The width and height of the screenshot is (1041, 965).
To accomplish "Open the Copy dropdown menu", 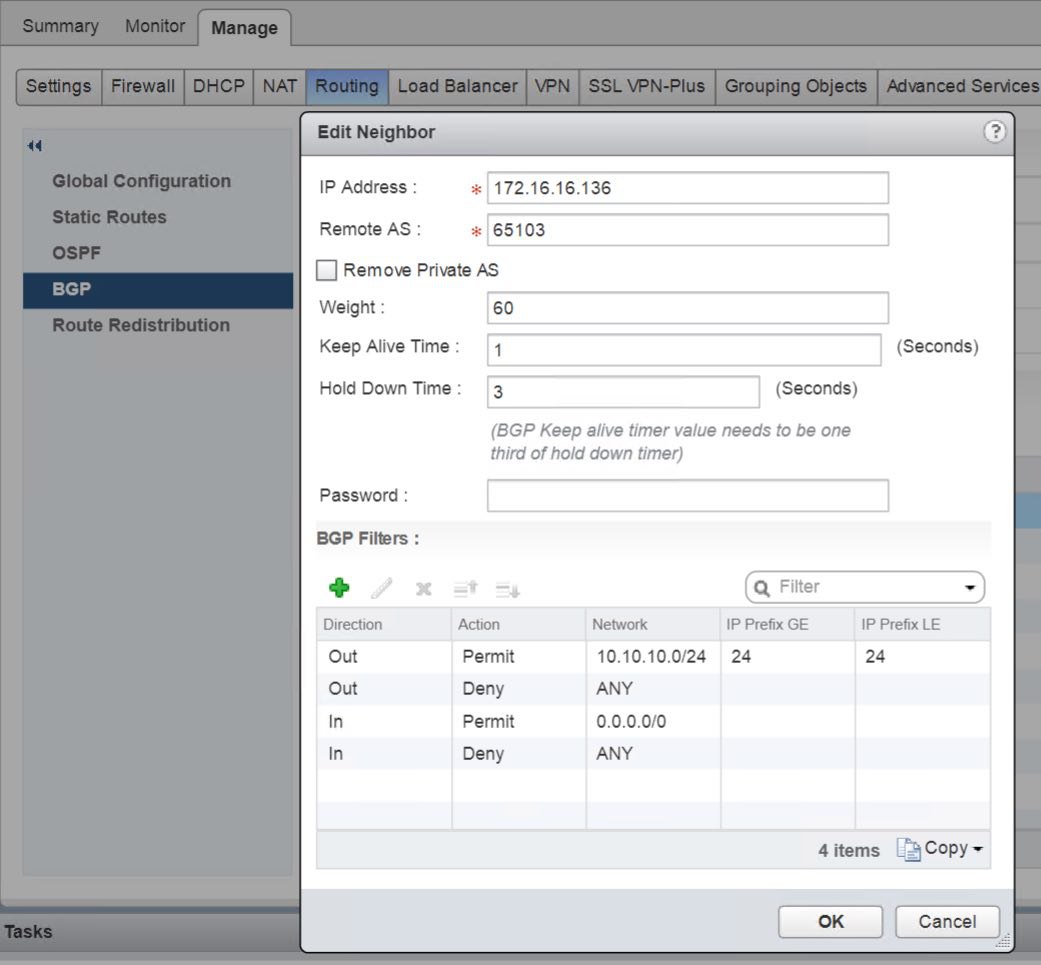I will coord(940,849).
